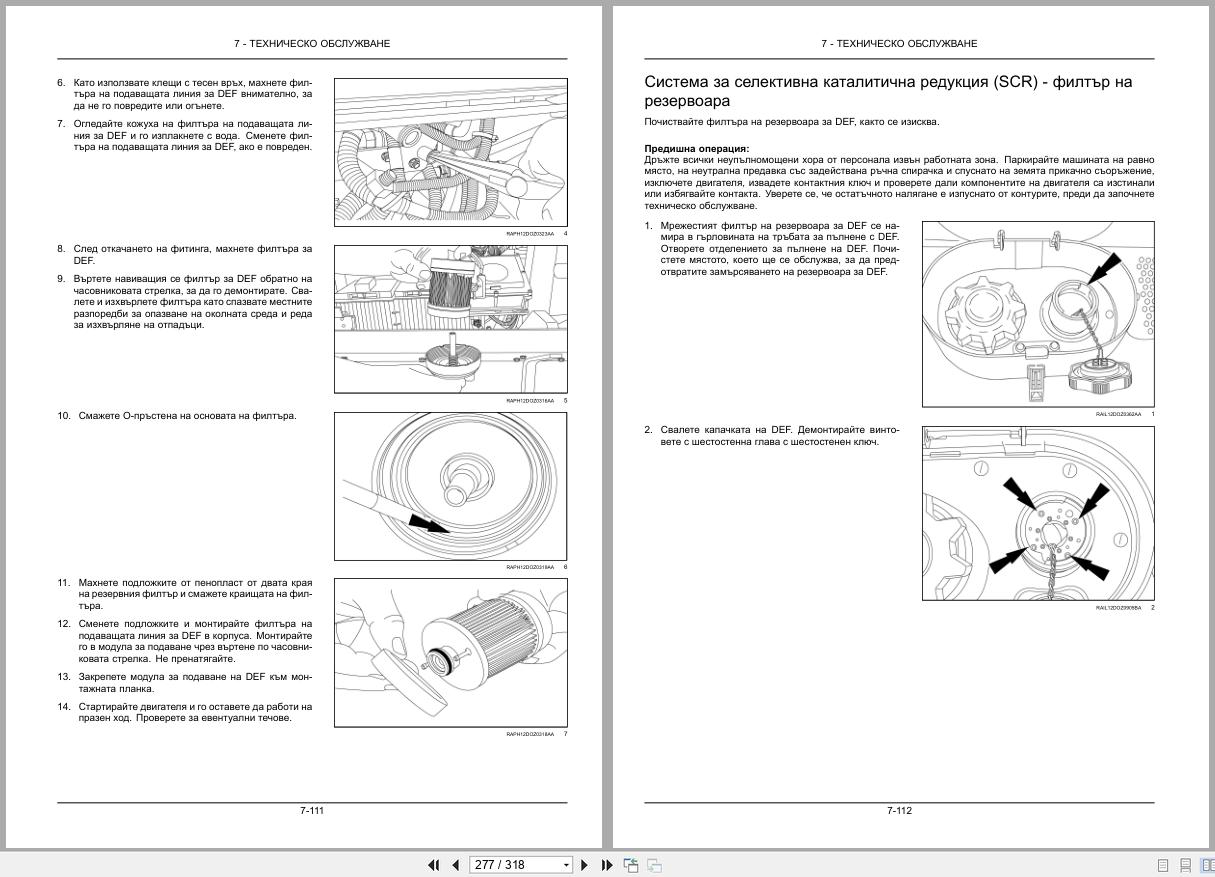Click step 7 'Огледайте кожуха на филтъра' text
The height and width of the screenshot is (877, 1215).
192,135
